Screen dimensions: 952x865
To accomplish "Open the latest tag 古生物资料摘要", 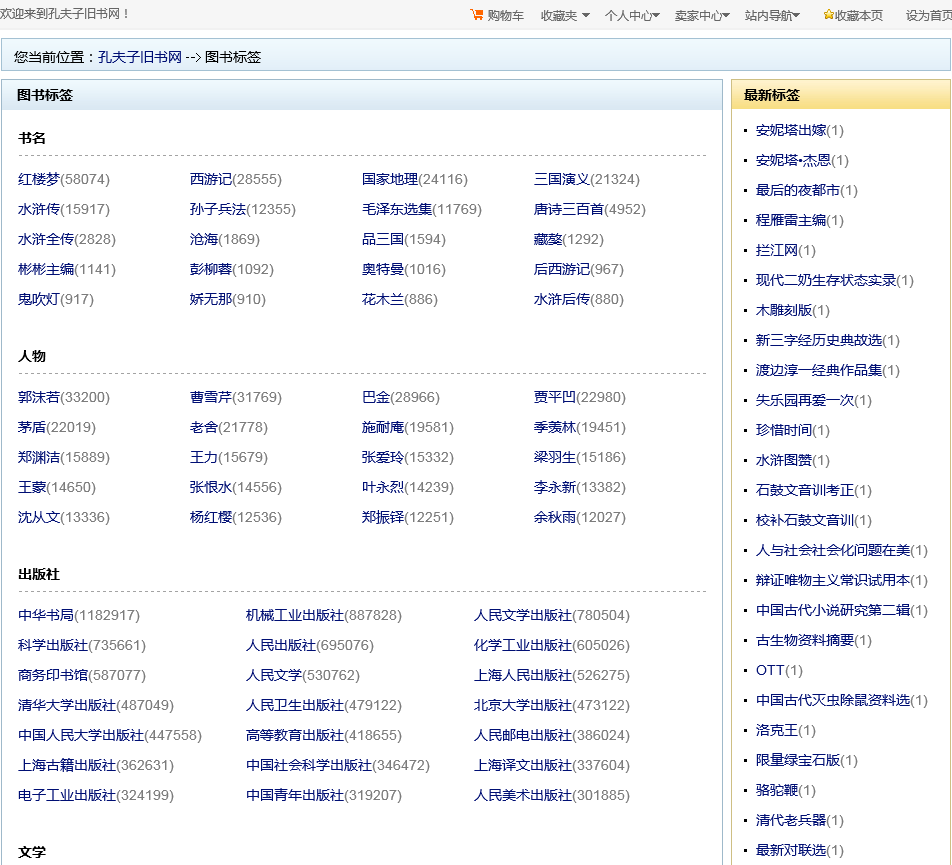I will coord(804,640).
